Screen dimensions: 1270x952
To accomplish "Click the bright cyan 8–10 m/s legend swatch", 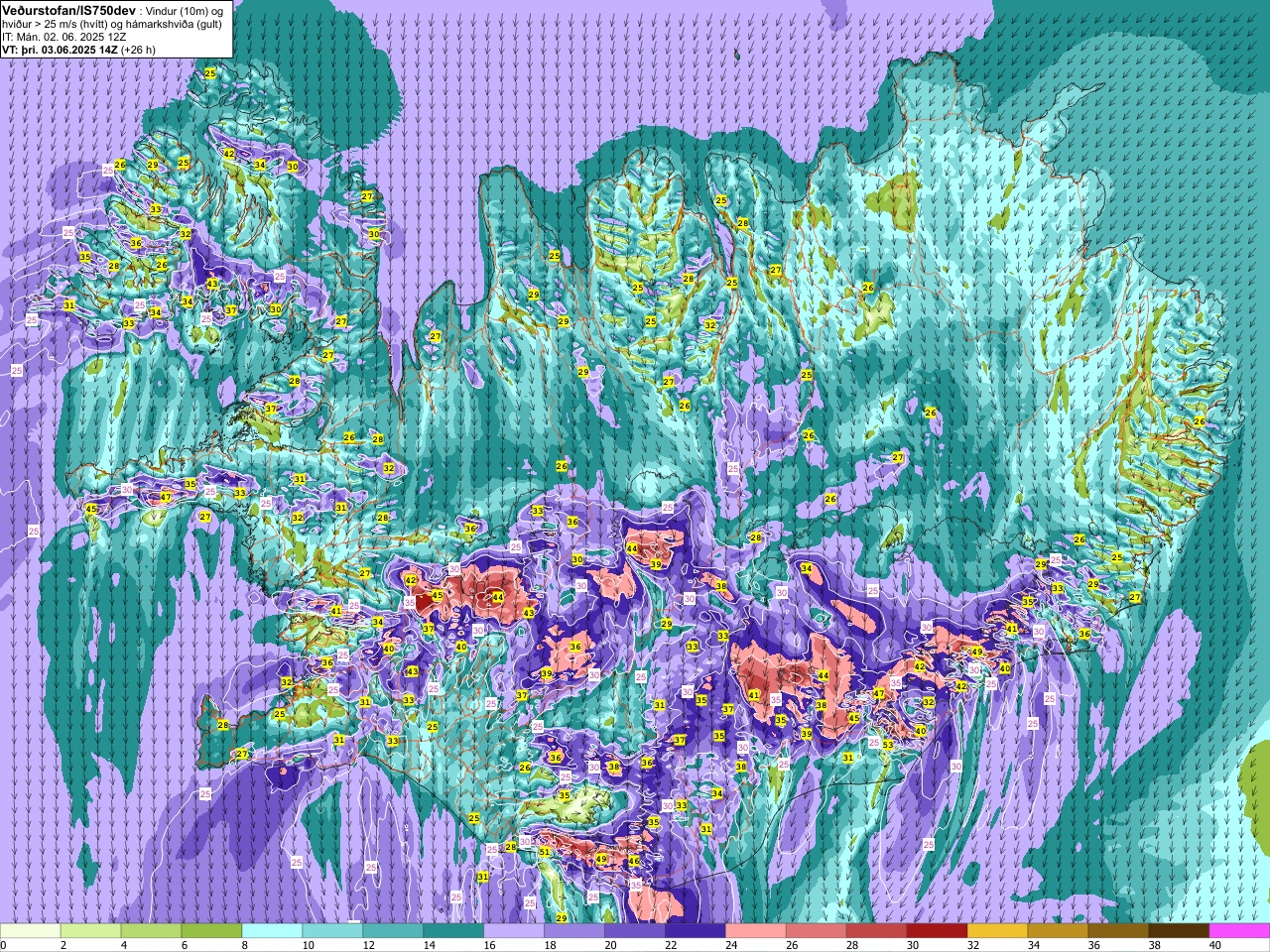I will tap(272, 931).
